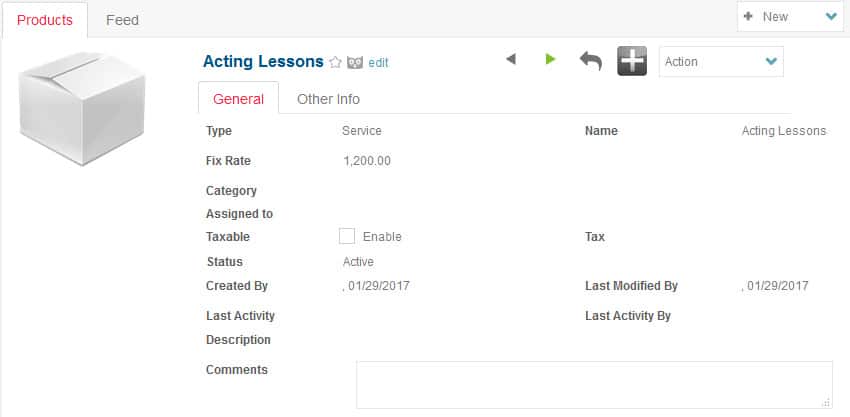Select the General tab
Screen dimensions: 850x417
(239, 99)
